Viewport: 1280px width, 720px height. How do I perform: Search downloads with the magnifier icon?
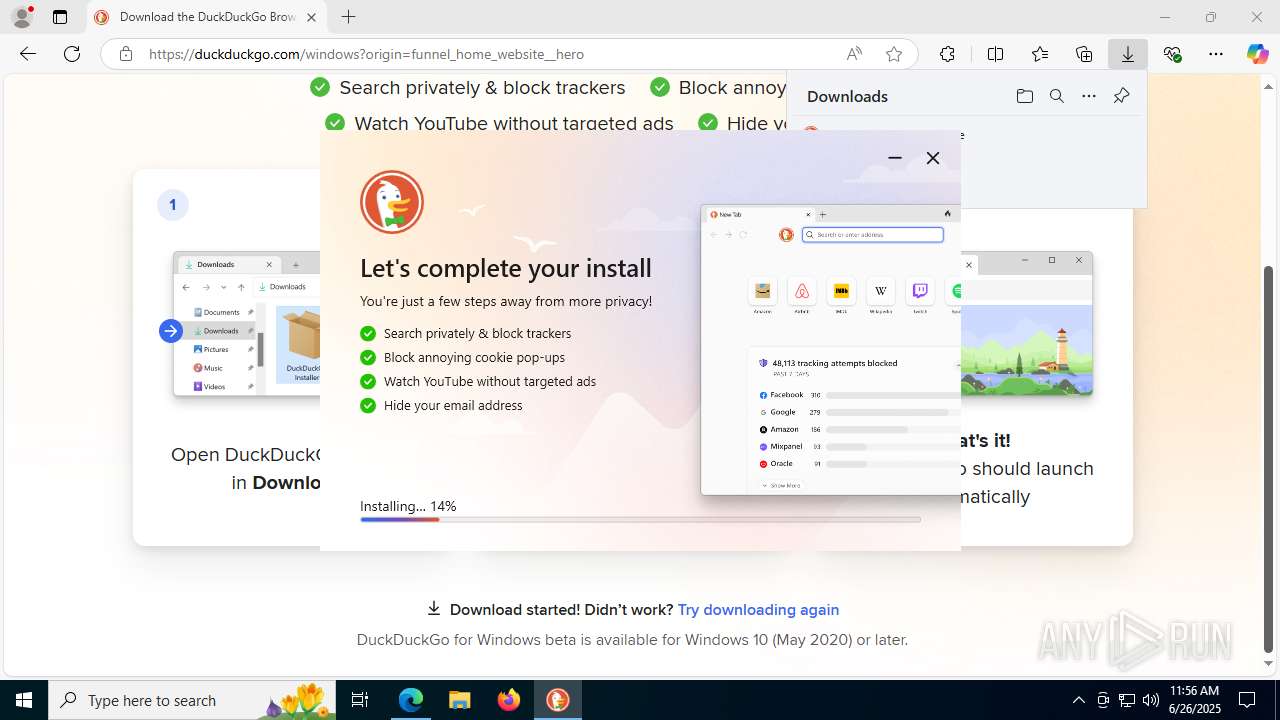click(1056, 96)
